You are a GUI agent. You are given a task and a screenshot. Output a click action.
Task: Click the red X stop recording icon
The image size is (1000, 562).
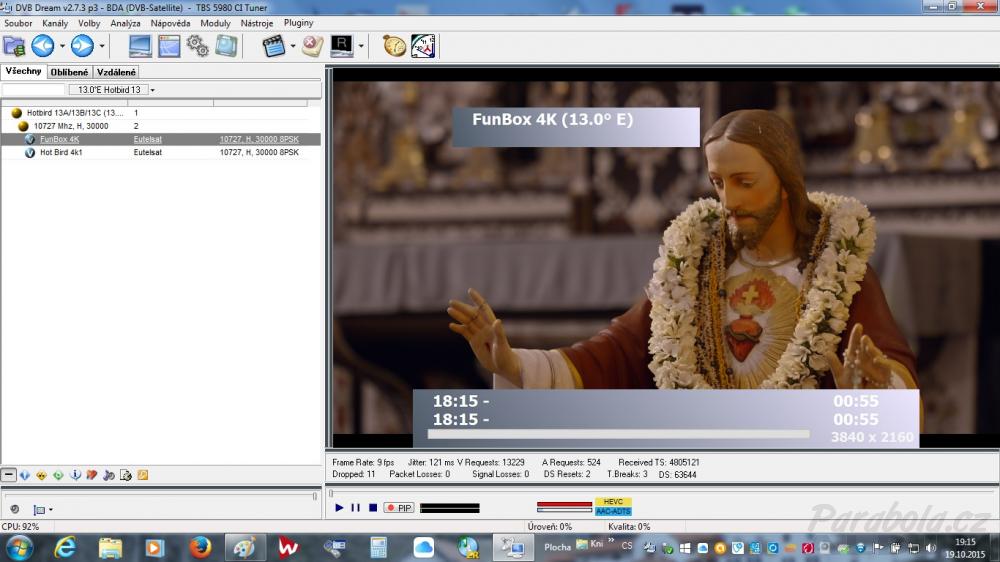[x=312, y=46]
